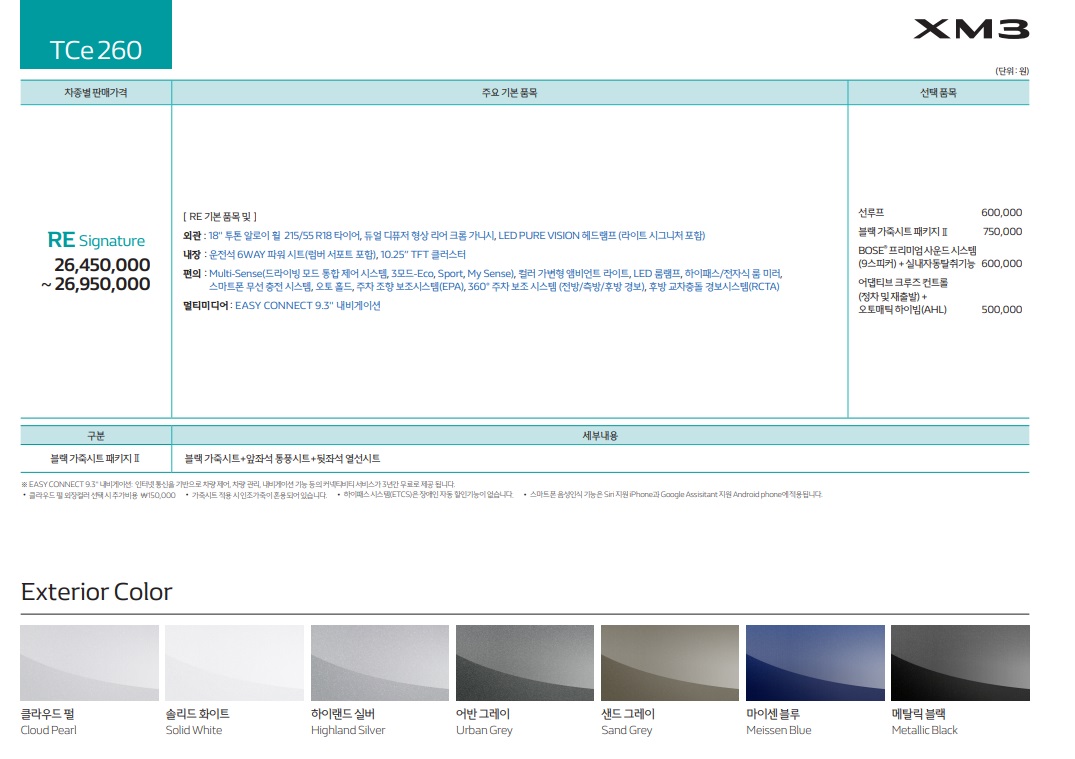This screenshot has width=1075, height=759.
Task: Click the XM3 logo
Action: pos(971,29)
